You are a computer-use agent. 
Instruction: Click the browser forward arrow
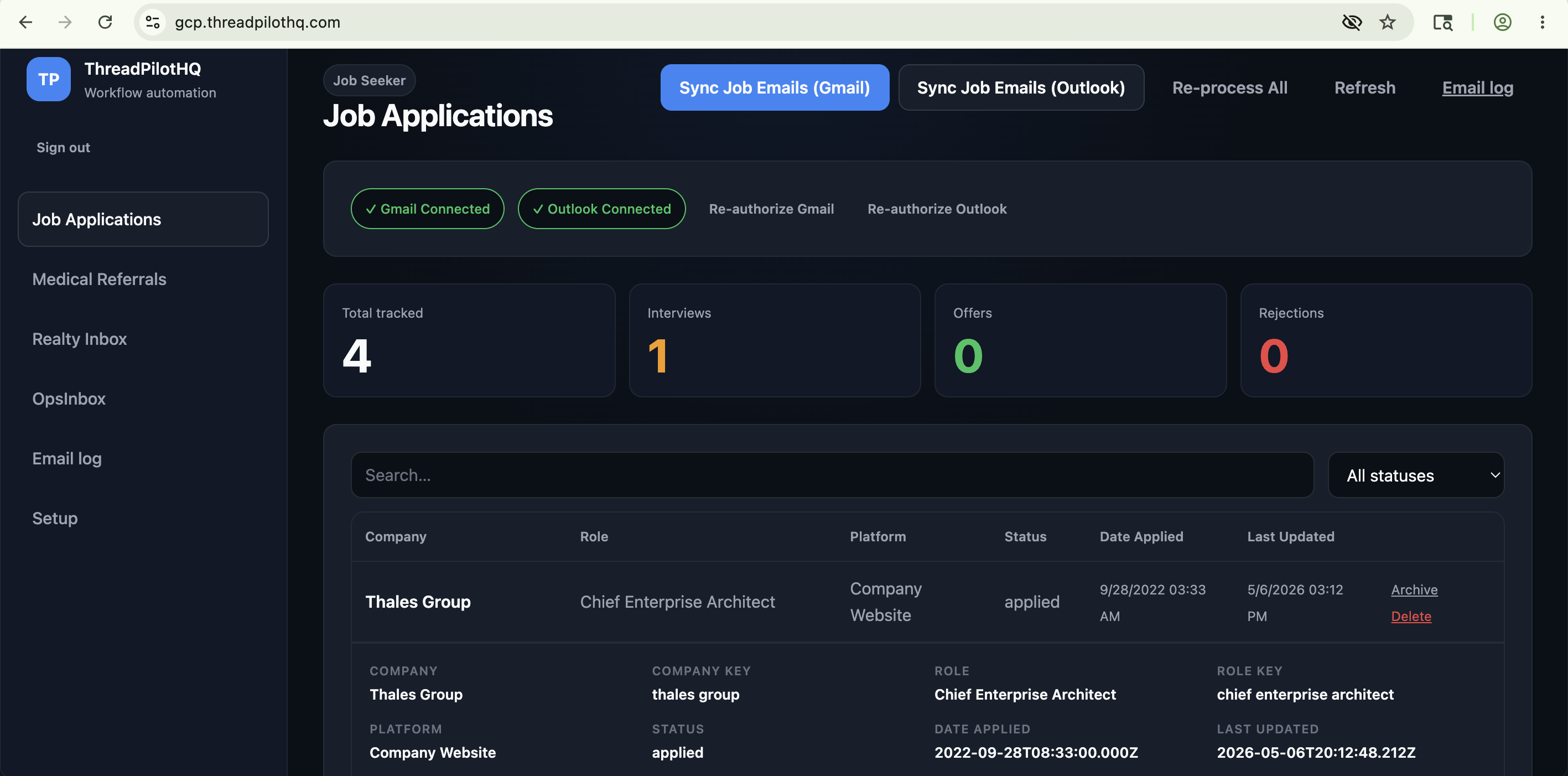pyautogui.click(x=65, y=23)
